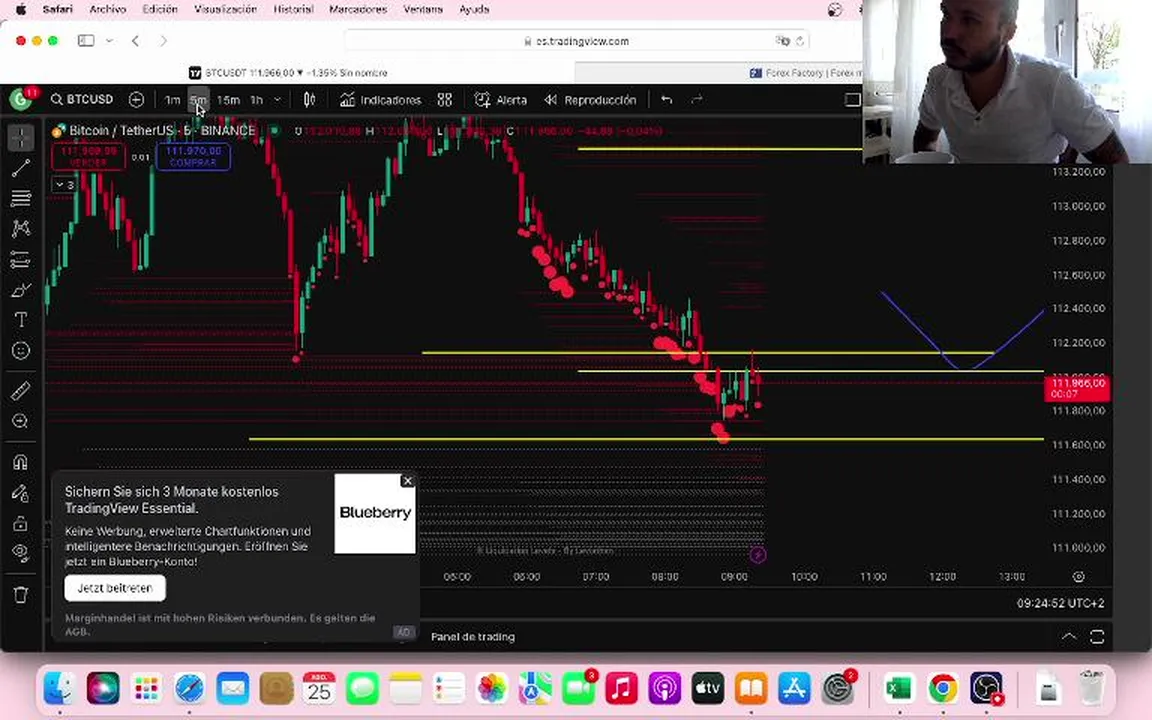Screen dimensions: 1152x720
Task: Select the brush drawing tool
Action: tap(21, 290)
